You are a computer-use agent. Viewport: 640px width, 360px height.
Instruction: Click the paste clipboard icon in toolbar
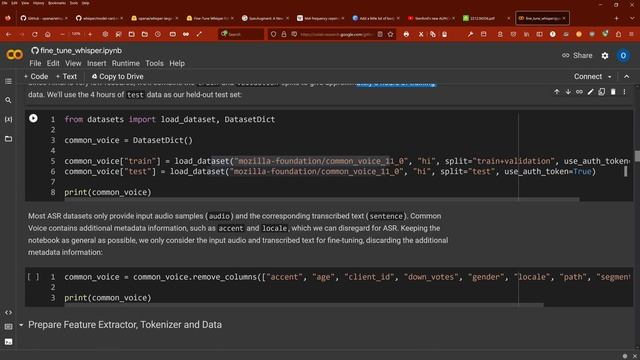click(444, 35)
